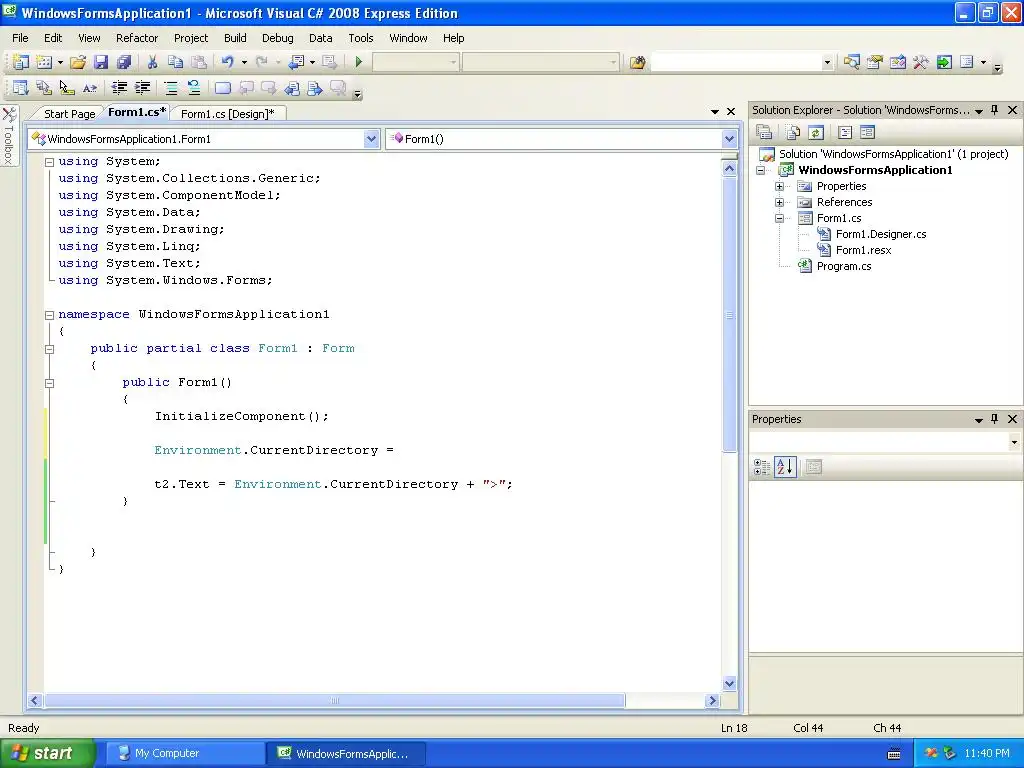Select Program.cs in Solution Explorer
1024x768 pixels.
844,266
